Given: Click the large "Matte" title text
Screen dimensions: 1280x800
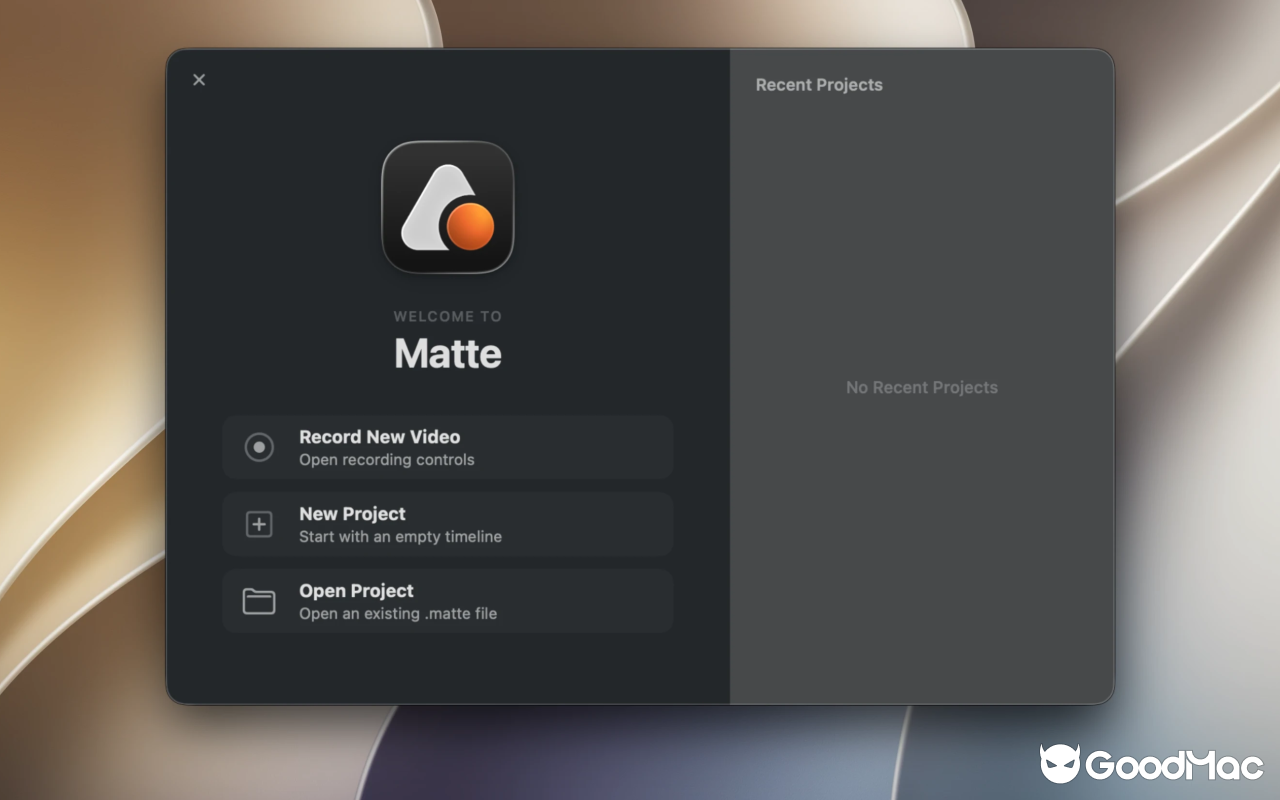Looking at the screenshot, I should tap(448, 353).
